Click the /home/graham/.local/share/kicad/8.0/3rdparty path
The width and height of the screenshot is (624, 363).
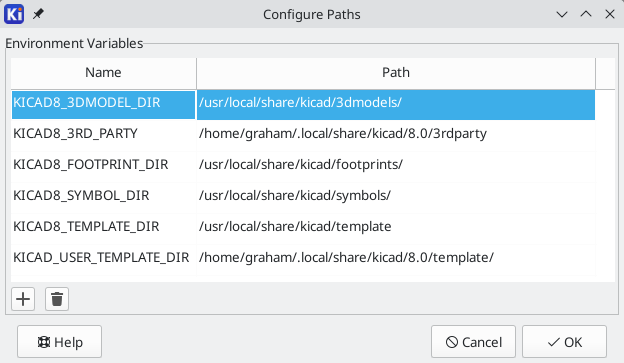396,135
